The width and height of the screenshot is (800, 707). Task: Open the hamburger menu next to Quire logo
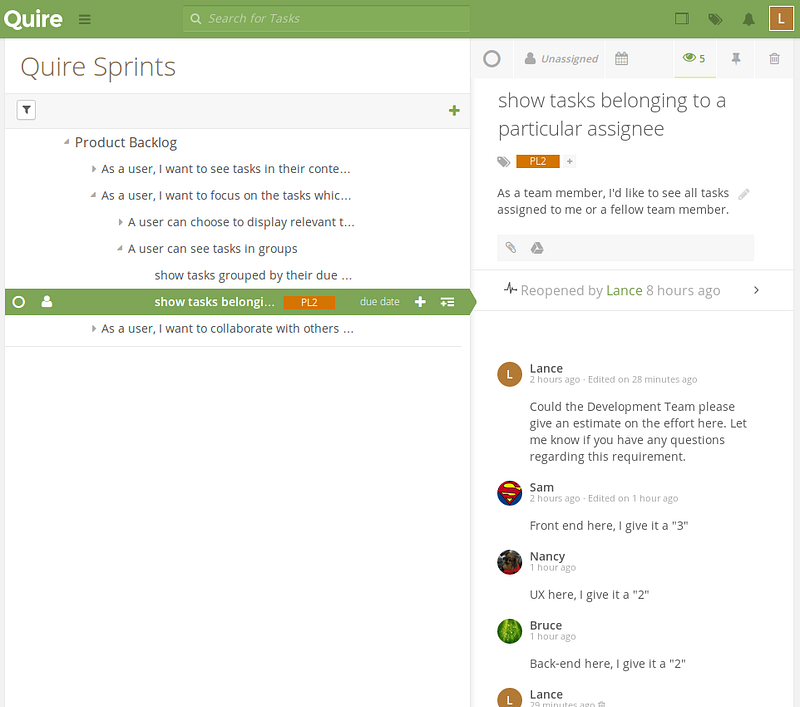[85, 19]
